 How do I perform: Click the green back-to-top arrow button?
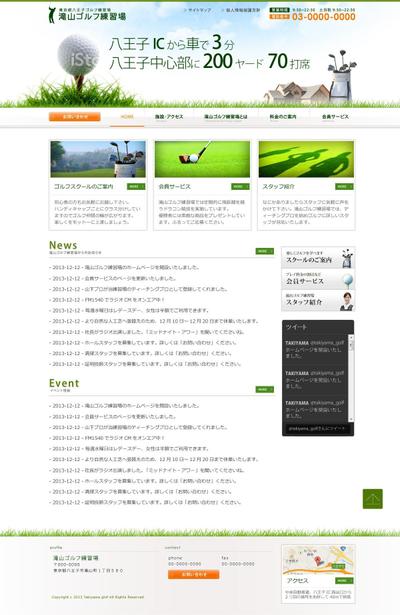click(x=373, y=499)
